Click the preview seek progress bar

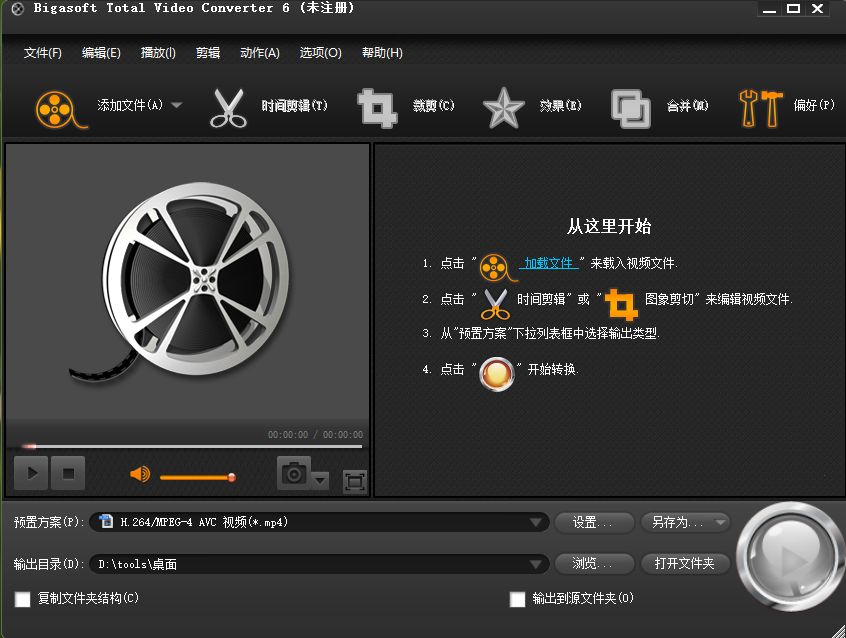(192, 446)
